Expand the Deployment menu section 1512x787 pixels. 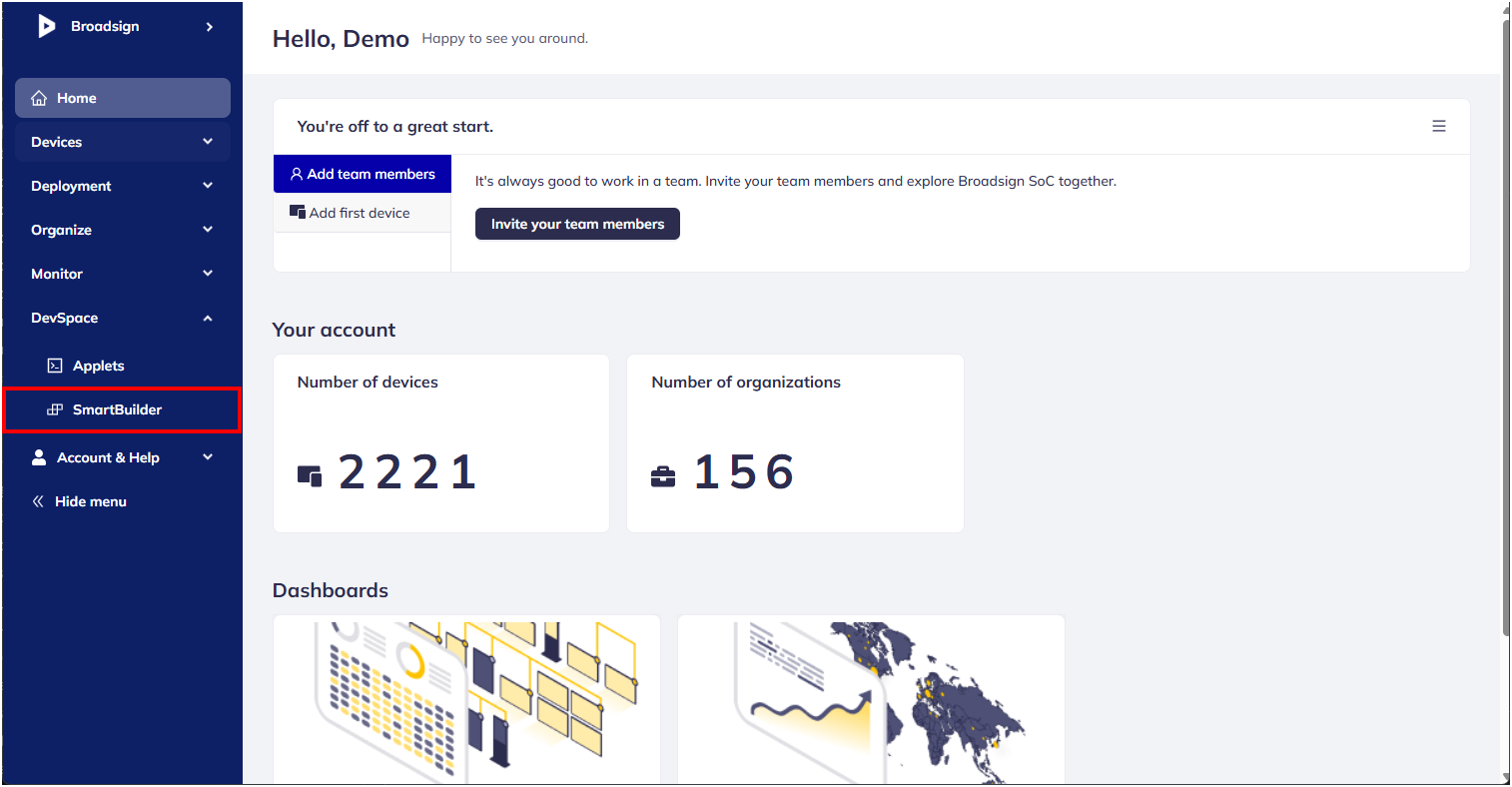(x=208, y=186)
